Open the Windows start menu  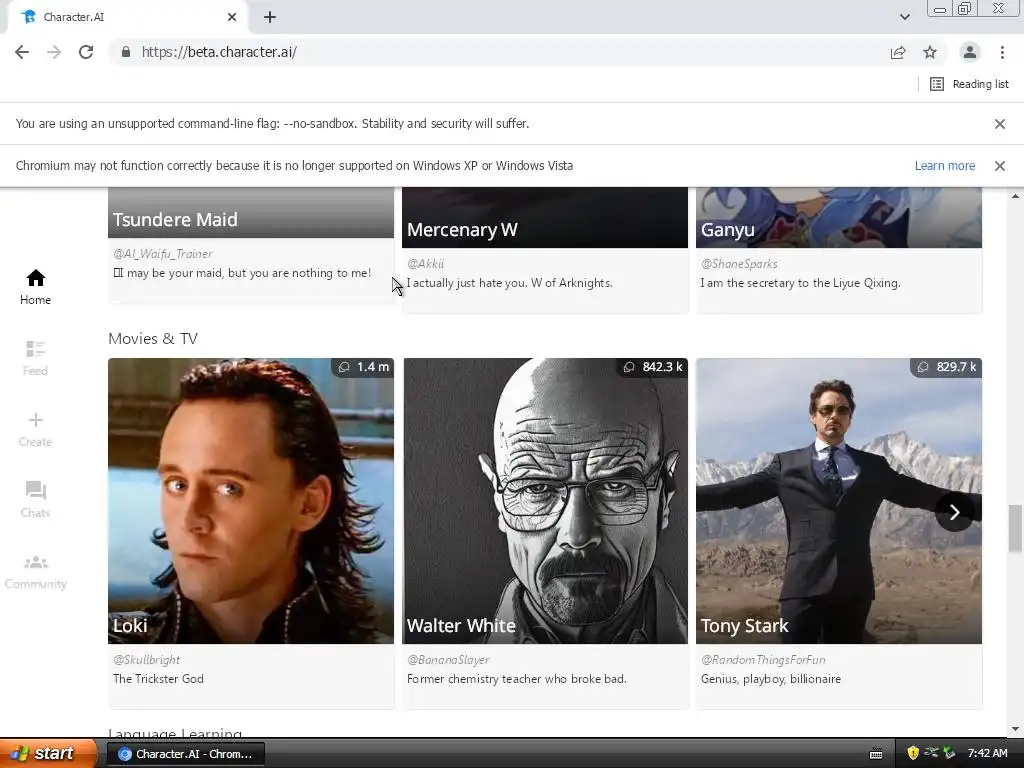pyautogui.click(x=48, y=753)
